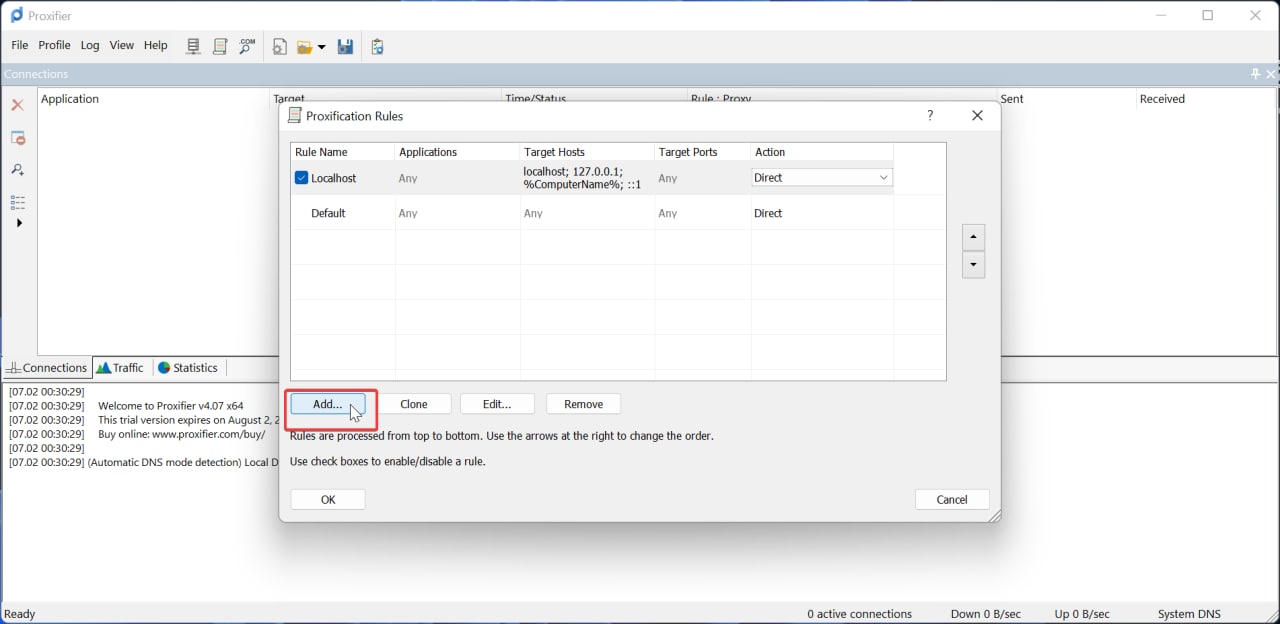Click 'System DNS' in the status bar
The height and width of the screenshot is (624, 1280).
1189,614
